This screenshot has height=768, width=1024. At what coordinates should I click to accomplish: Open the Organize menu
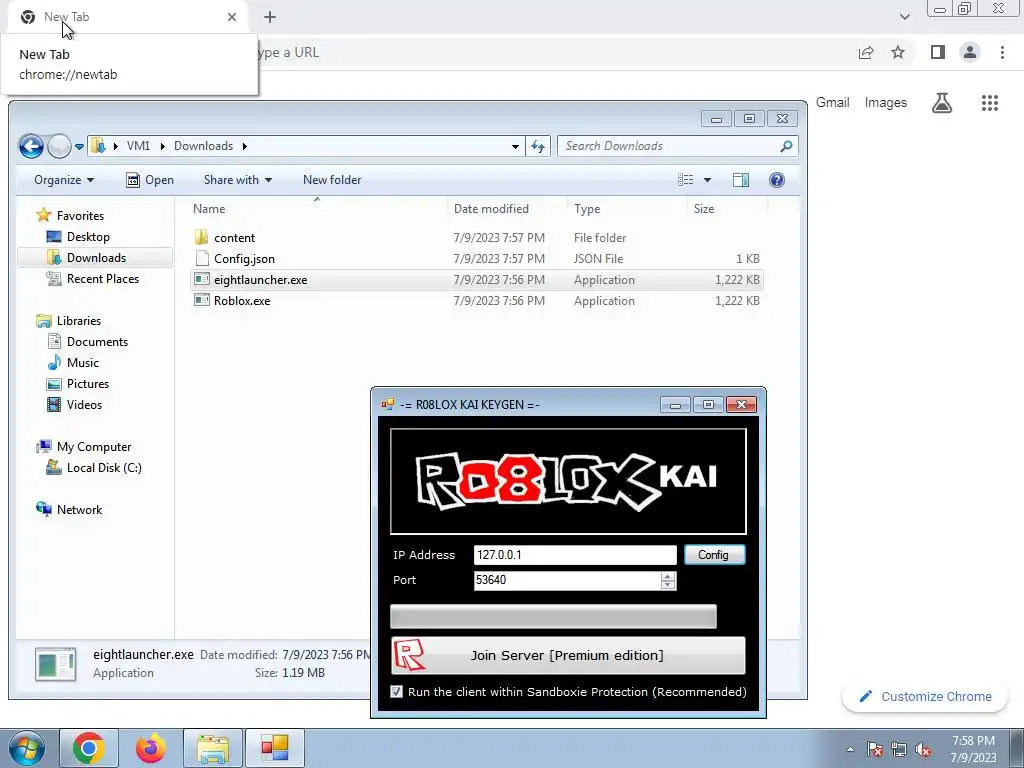(64, 180)
